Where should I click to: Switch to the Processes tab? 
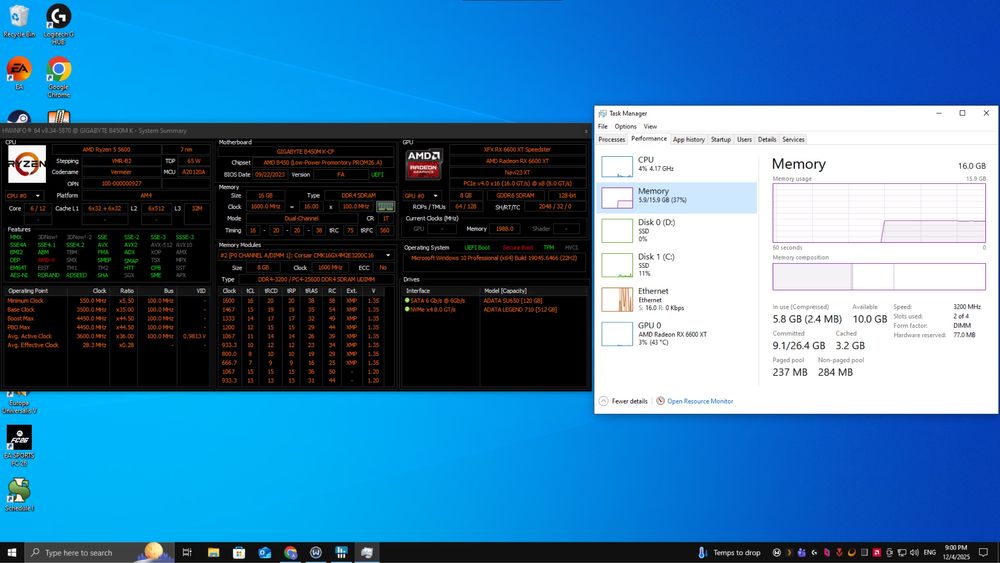point(612,140)
